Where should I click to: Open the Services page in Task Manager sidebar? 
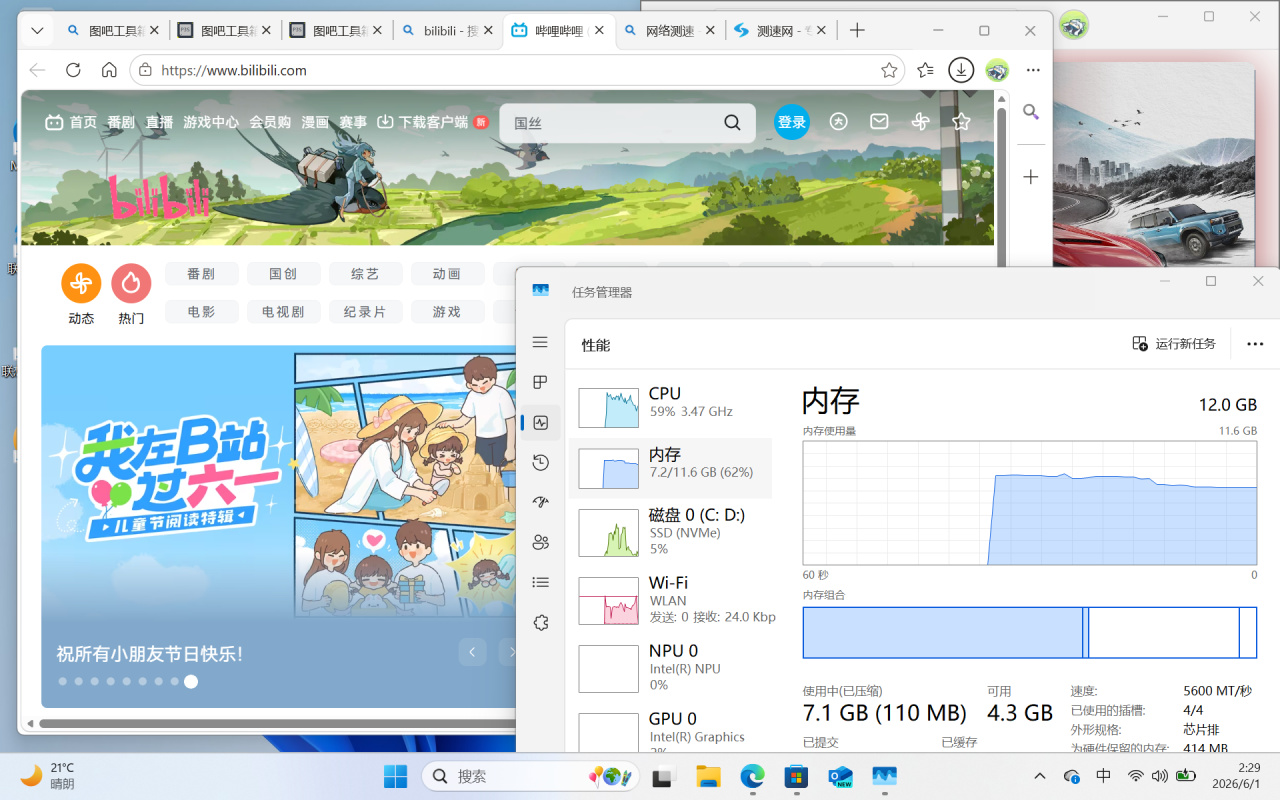[540, 622]
